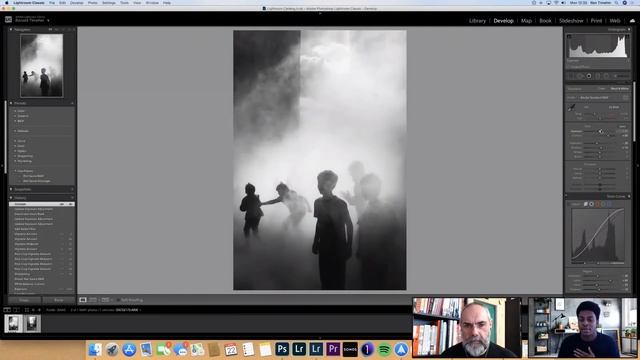Expand the Snapshots panel
The width and height of the screenshot is (640, 360).
(x=11, y=189)
